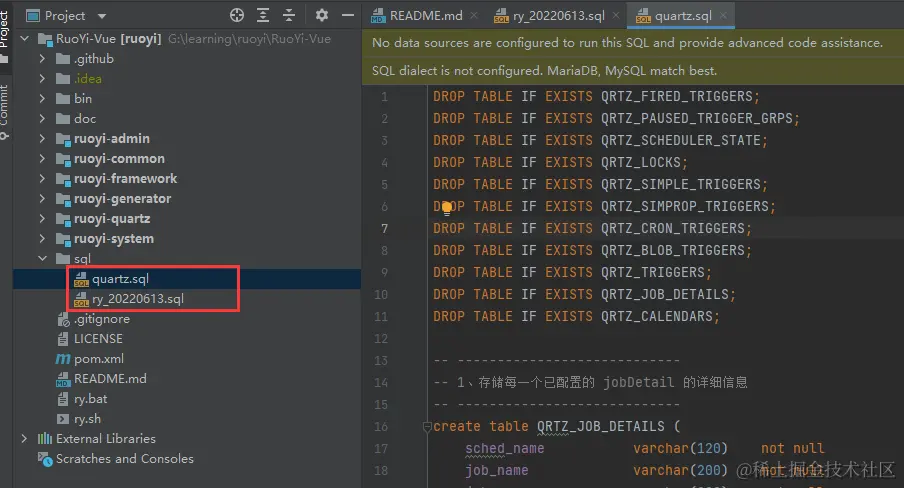Expand External Libraries node

tap(24, 438)
